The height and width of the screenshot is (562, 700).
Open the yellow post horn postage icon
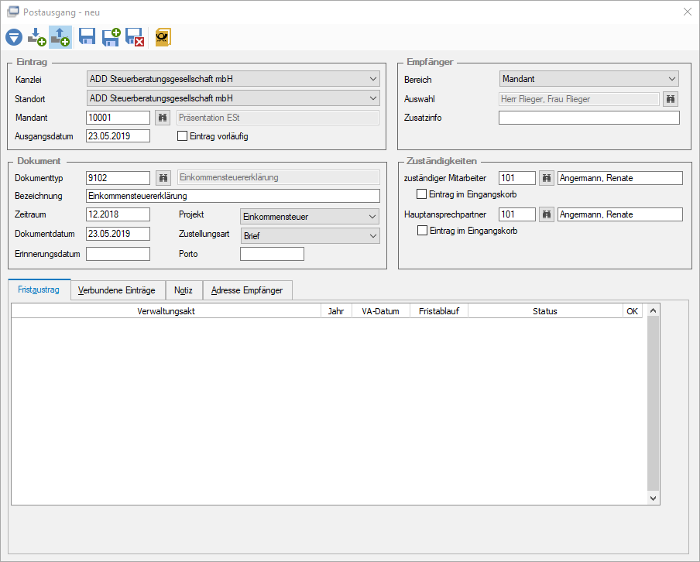[x=163, y=37]
